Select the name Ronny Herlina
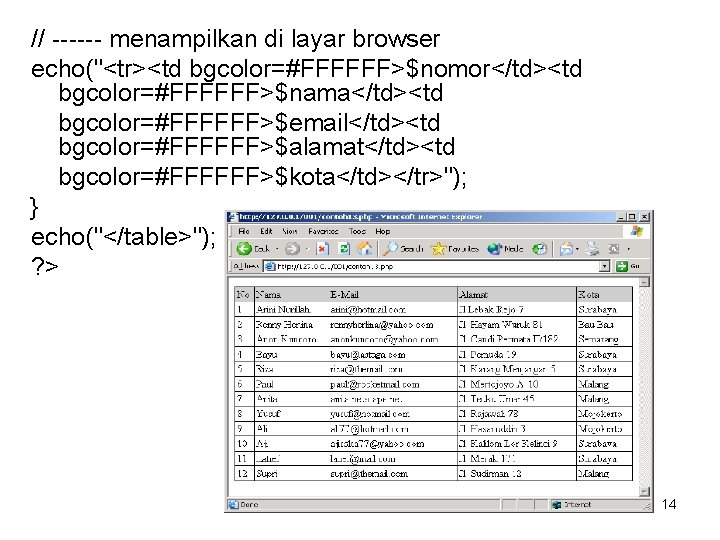The height and width of the screenshot is (540, 720). pyautogui.click(x=284, y=325)
